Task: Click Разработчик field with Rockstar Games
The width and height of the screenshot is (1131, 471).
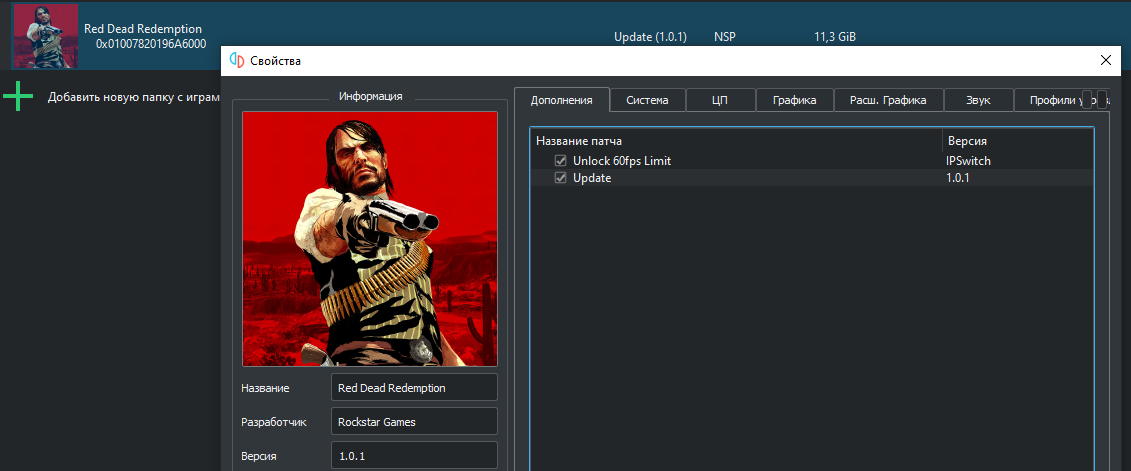Action: click(414, 422)
